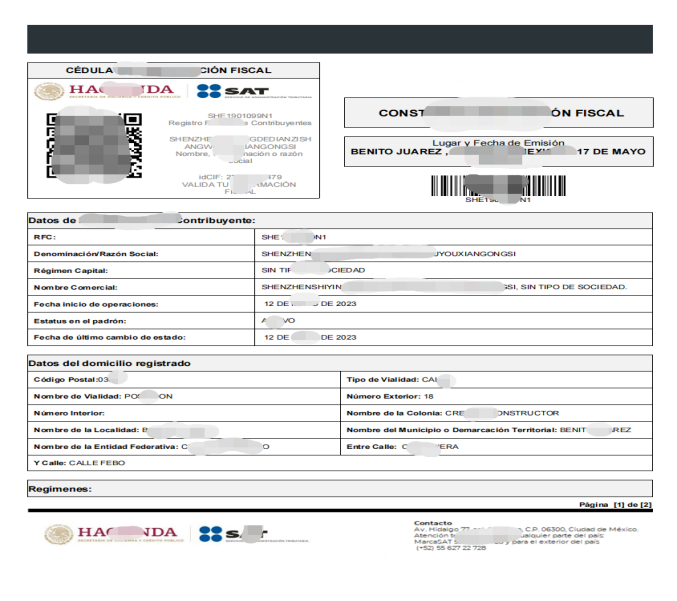Viewport: 677px width, 601px height.
Task: Click the Hacienda emblem in the footer
Action: 59,534
